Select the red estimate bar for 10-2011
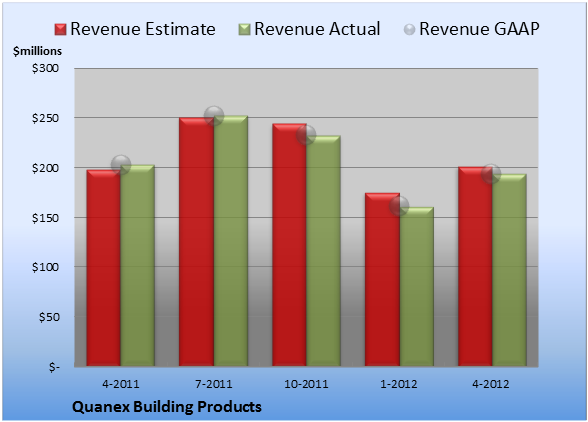 tap(290, 245)
